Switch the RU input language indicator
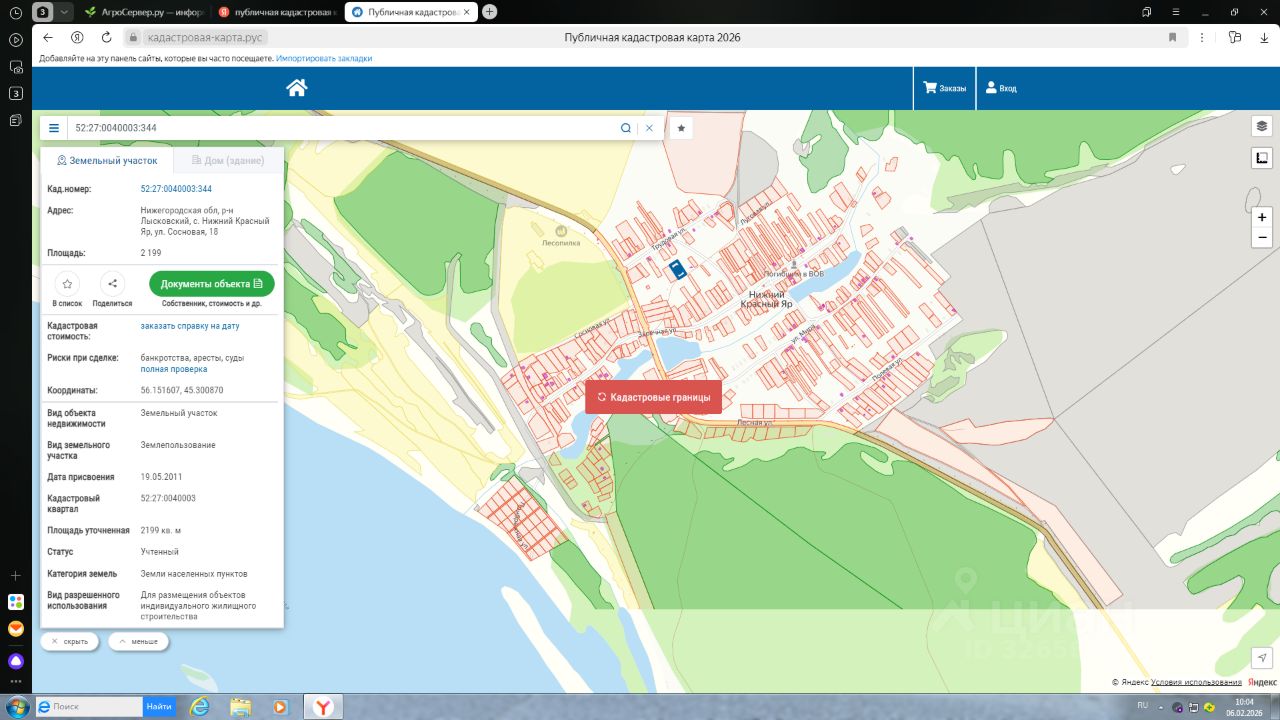This screenshot has height=720, width=1280. [x=1142, y=706]
